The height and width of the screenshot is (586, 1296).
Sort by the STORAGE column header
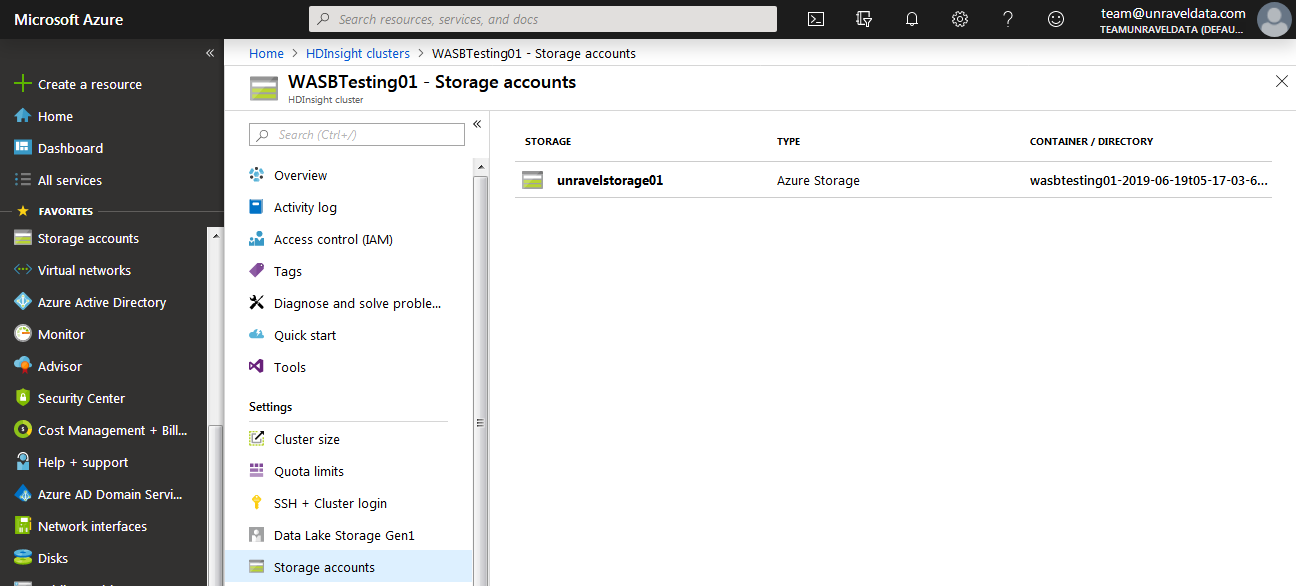coord(548,142)
